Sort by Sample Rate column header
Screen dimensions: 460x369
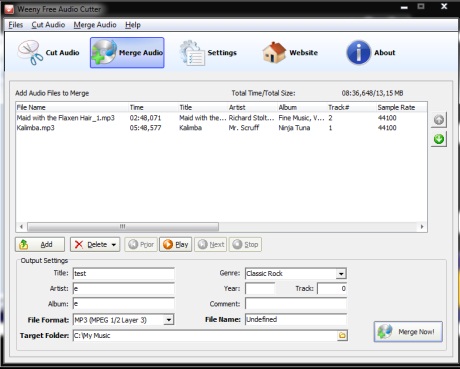tap(401, 107)
